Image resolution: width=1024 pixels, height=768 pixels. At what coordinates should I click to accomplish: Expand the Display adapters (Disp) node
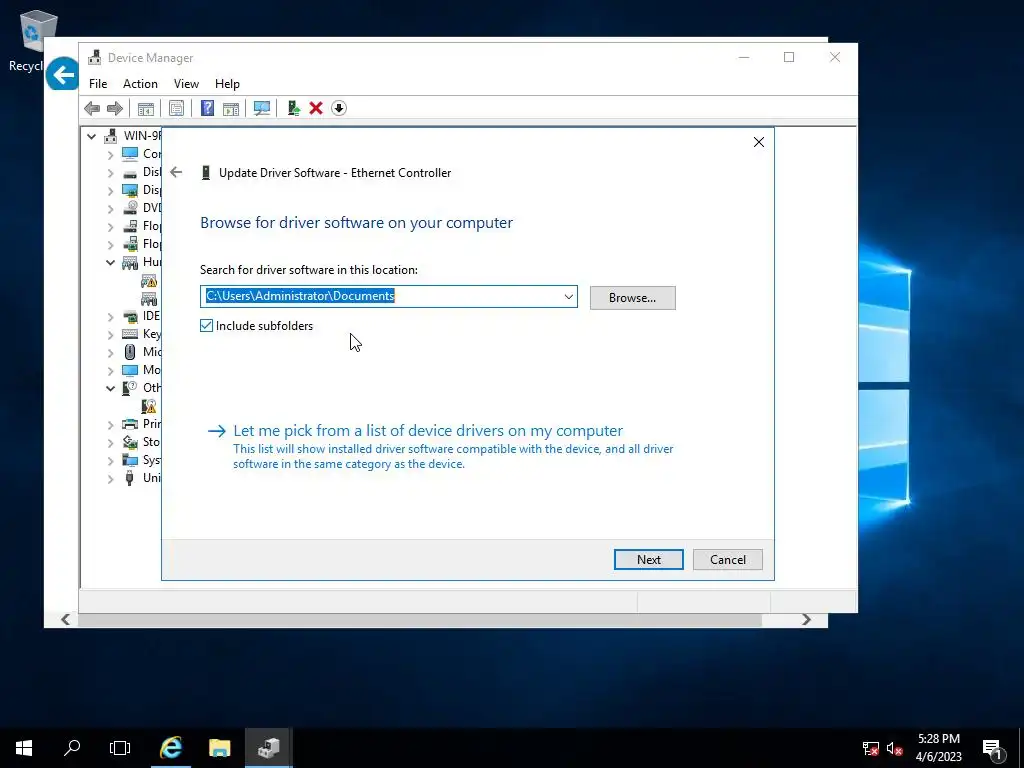(110, 191)
